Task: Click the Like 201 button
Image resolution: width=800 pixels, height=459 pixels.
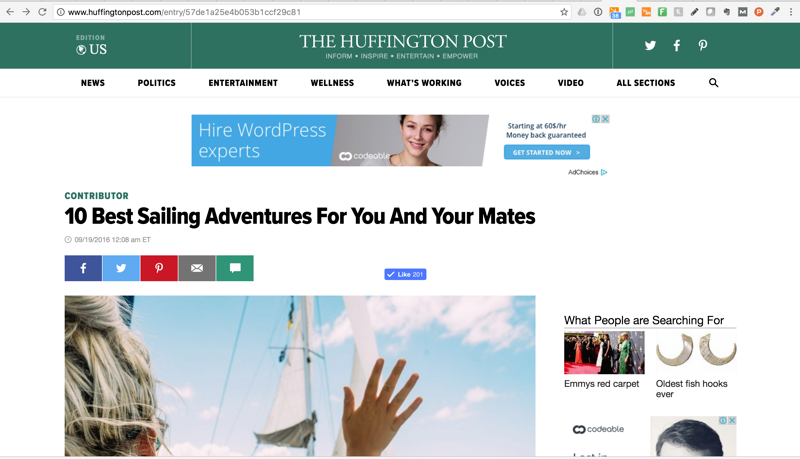Action: click(405, 274)
